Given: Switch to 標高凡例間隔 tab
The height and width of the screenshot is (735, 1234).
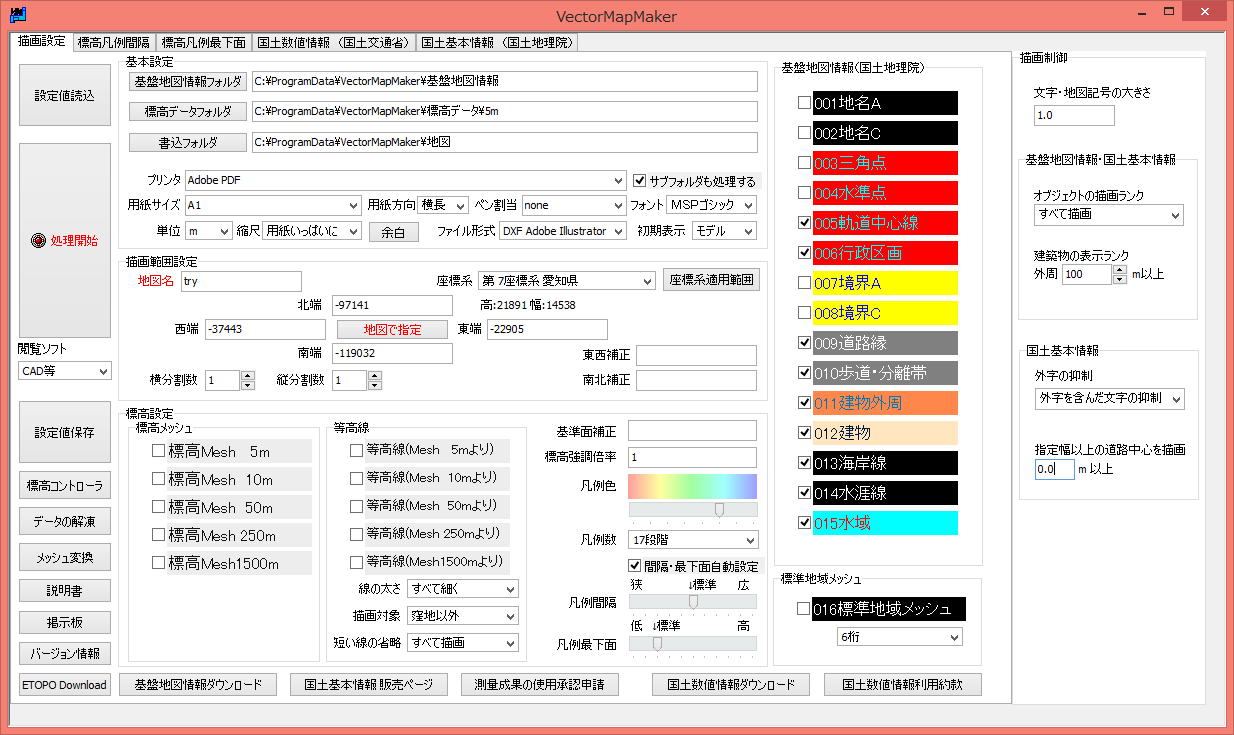Looking at the screenshot, I should (x=113, y=42).
